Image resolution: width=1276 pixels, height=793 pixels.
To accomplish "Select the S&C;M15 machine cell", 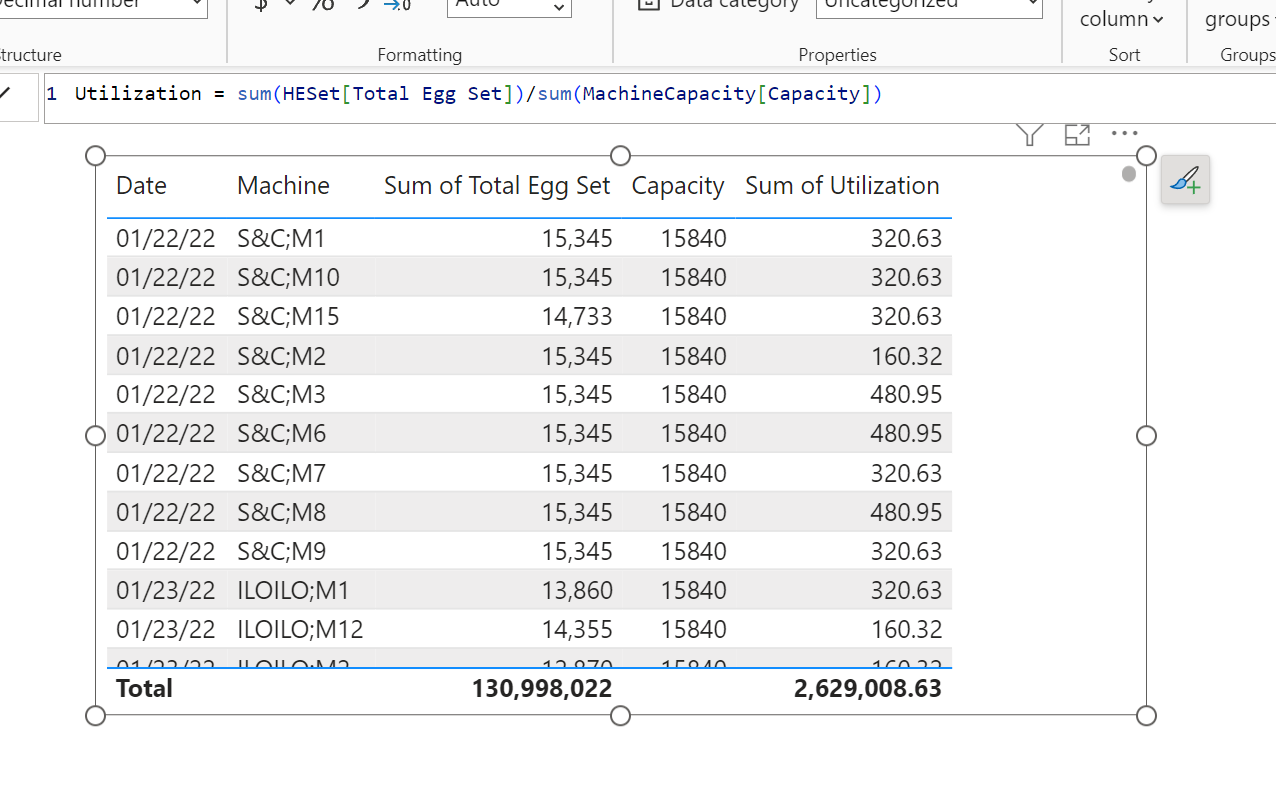I will coord(288,316).
